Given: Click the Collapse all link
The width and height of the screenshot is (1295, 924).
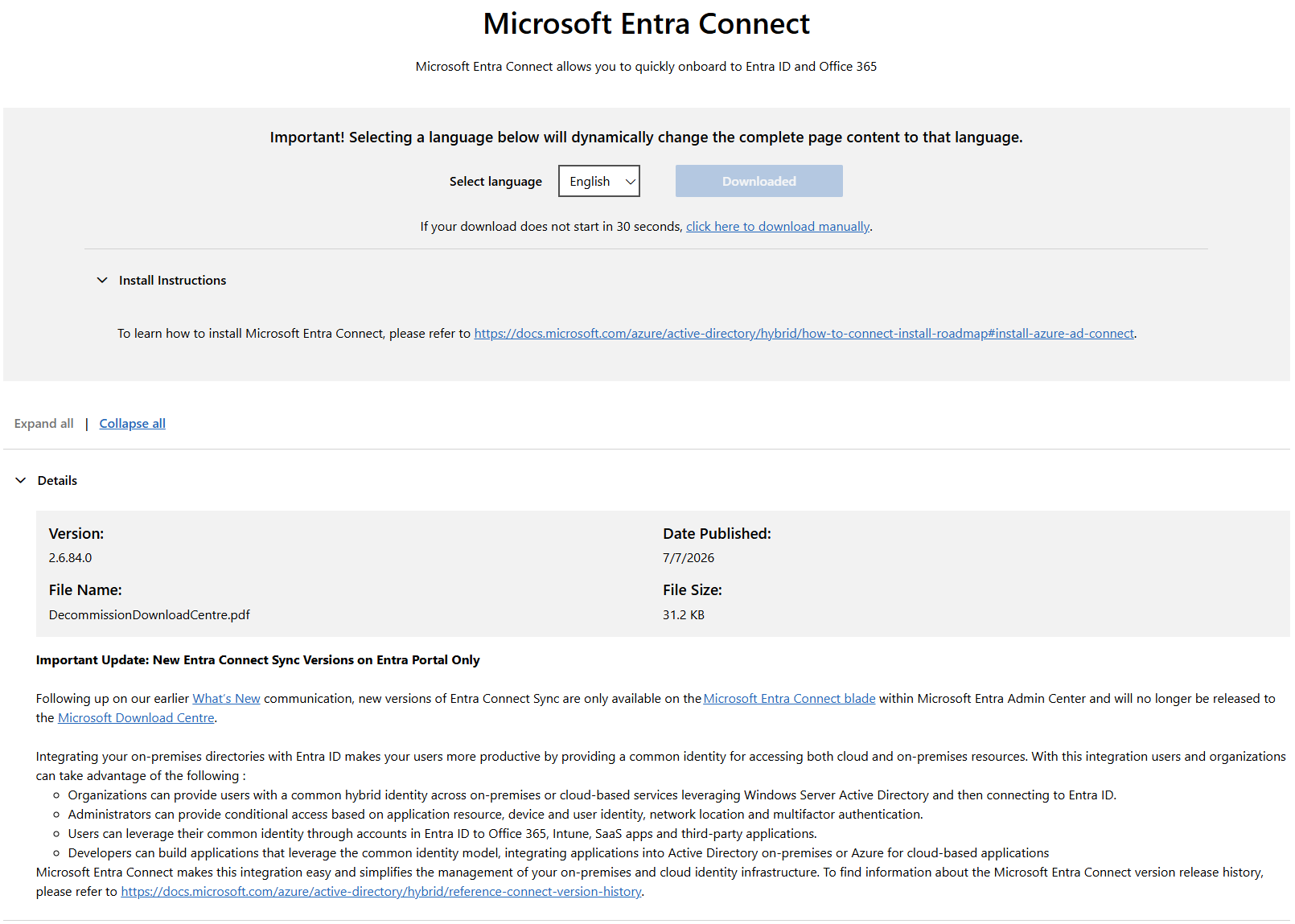Looking at the screenshot, I should tap(132, 424).
